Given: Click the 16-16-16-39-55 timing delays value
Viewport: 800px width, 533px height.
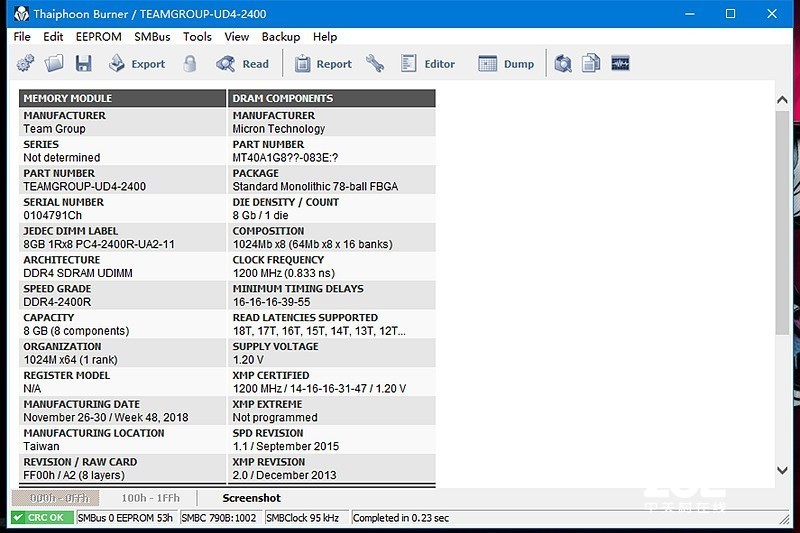Looking at the screenshot, I should click(x=271, y=302).
